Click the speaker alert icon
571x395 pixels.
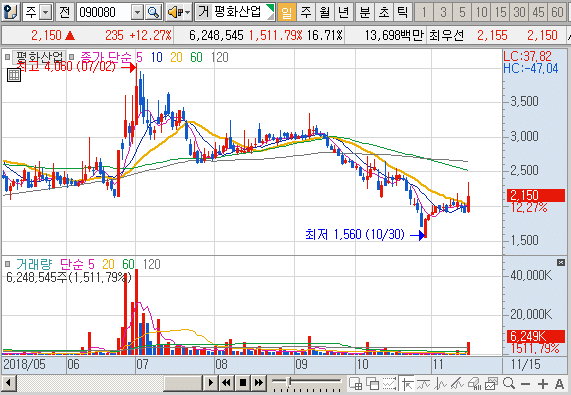[x=175, y=13]
